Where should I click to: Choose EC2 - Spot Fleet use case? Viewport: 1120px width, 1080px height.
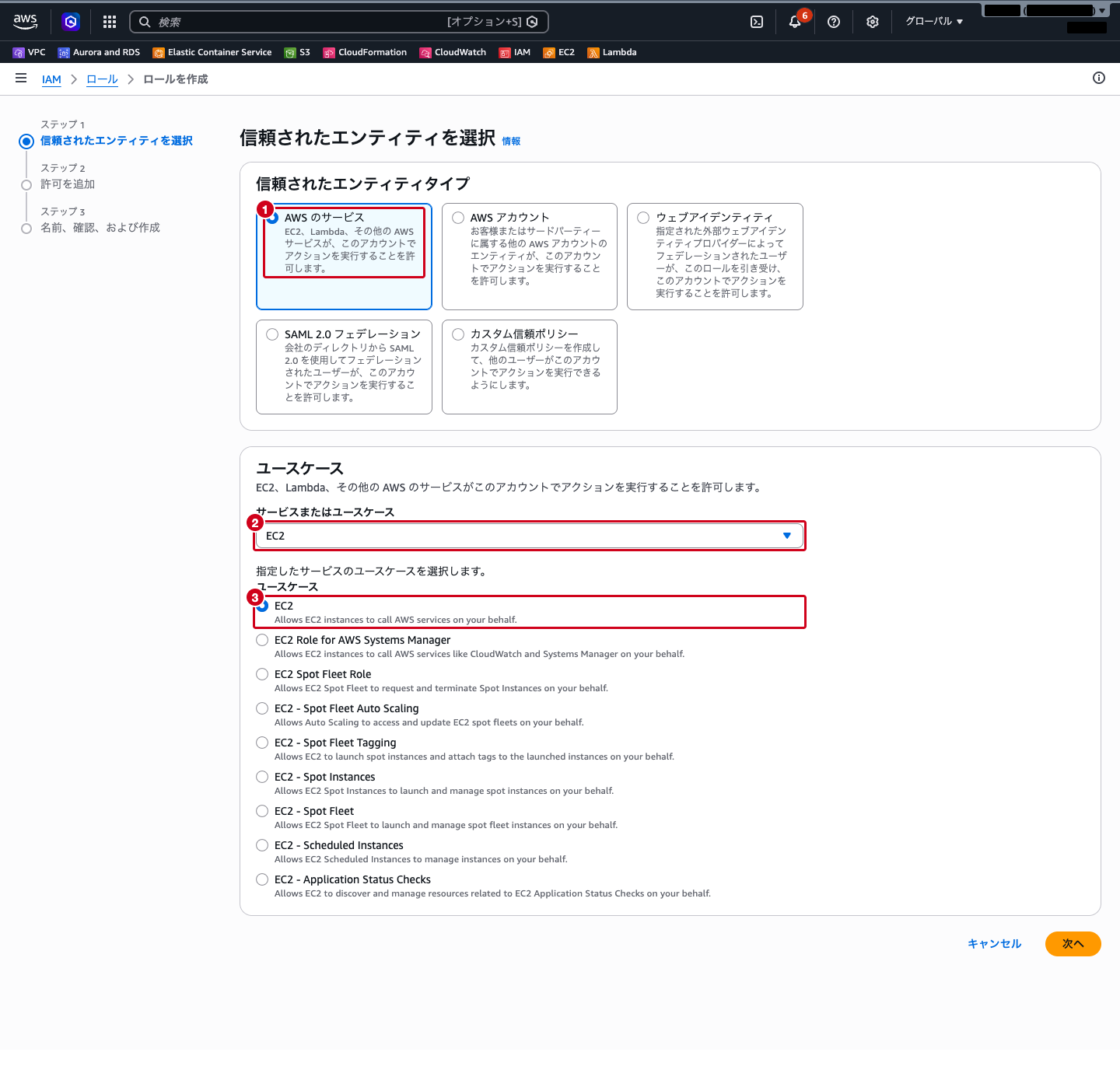click(x=262, y=811)
